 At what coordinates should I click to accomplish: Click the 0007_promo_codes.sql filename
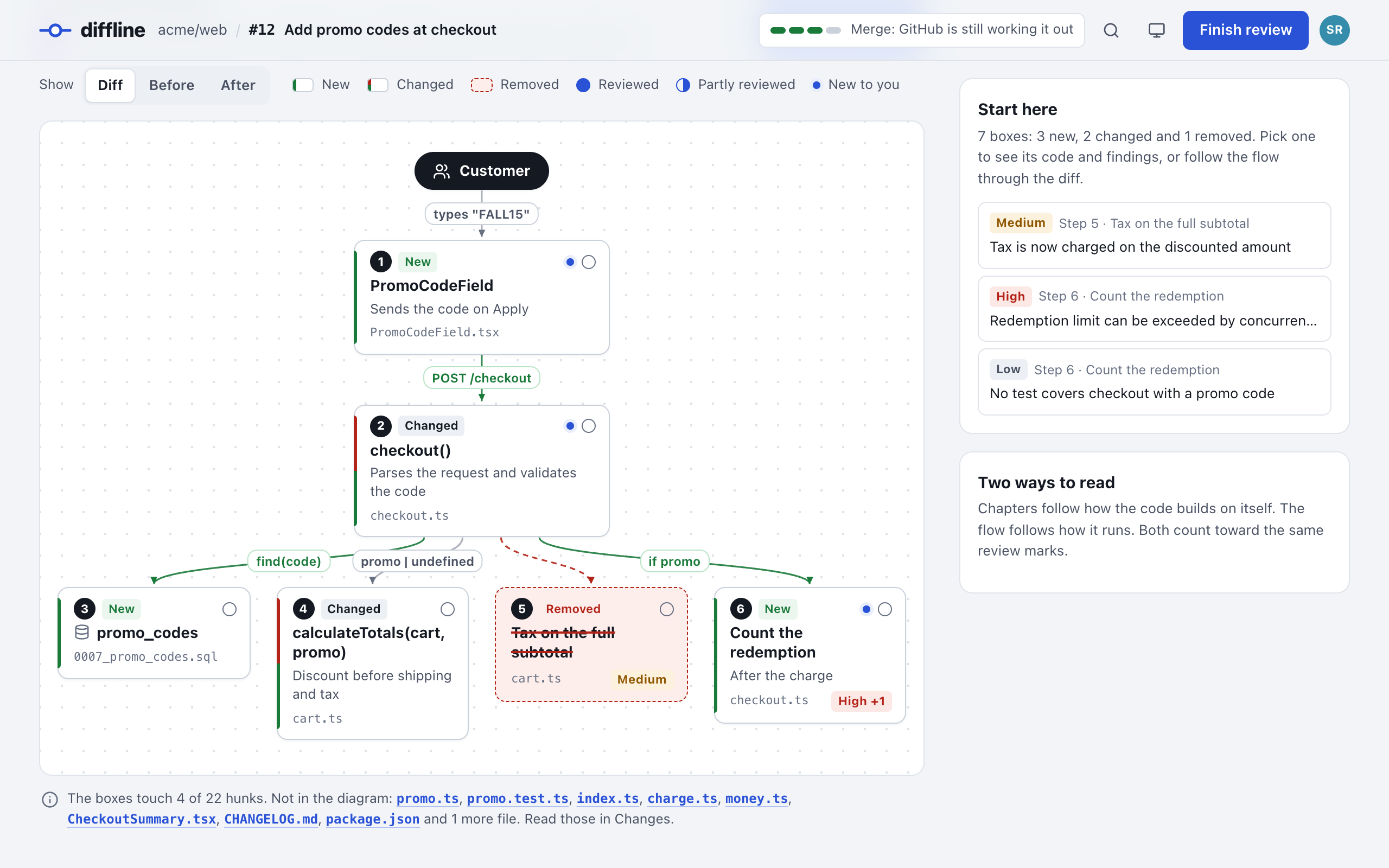(x=146, y=657)
